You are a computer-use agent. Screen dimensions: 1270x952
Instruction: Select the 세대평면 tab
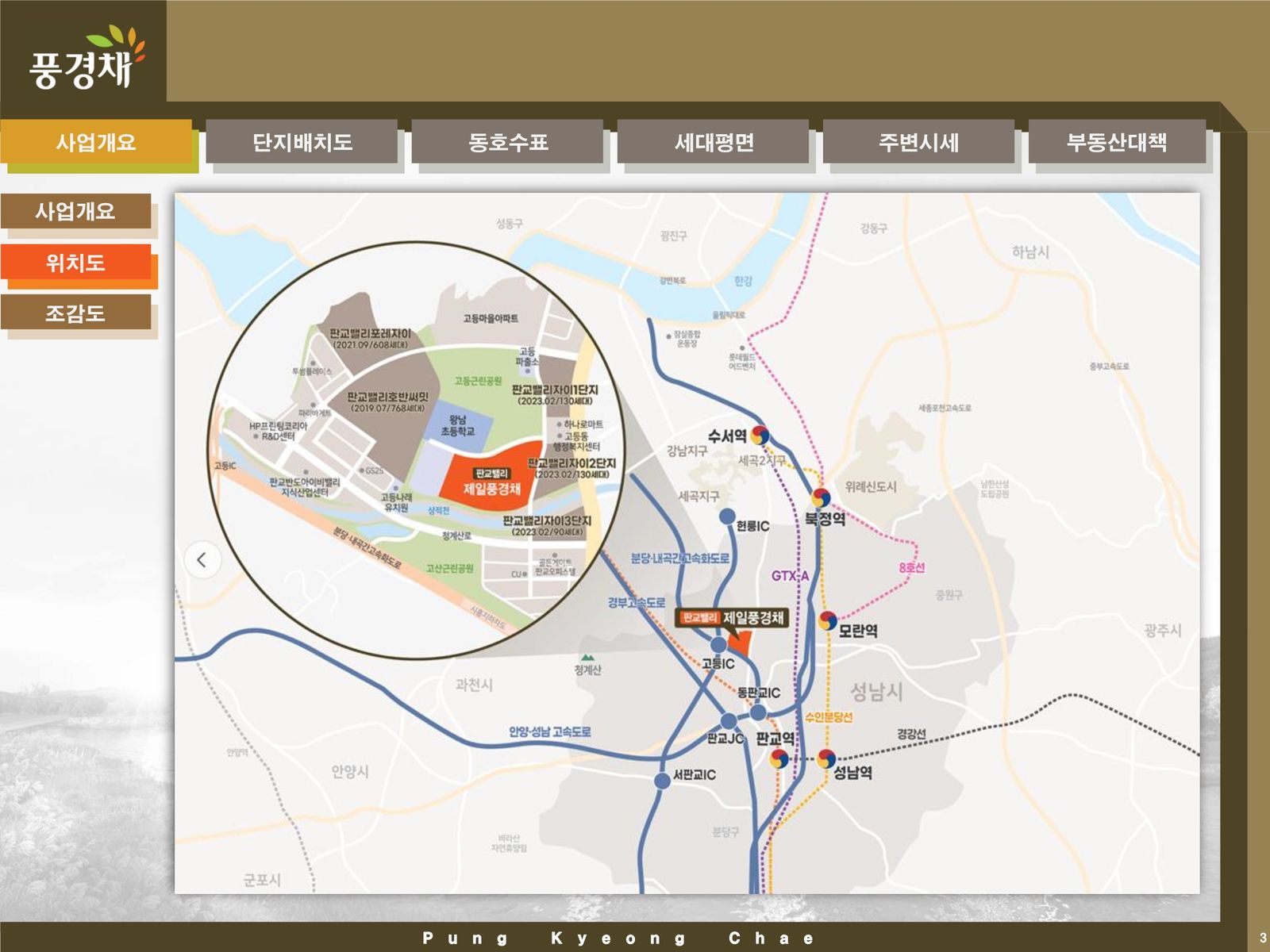point(713,142)
